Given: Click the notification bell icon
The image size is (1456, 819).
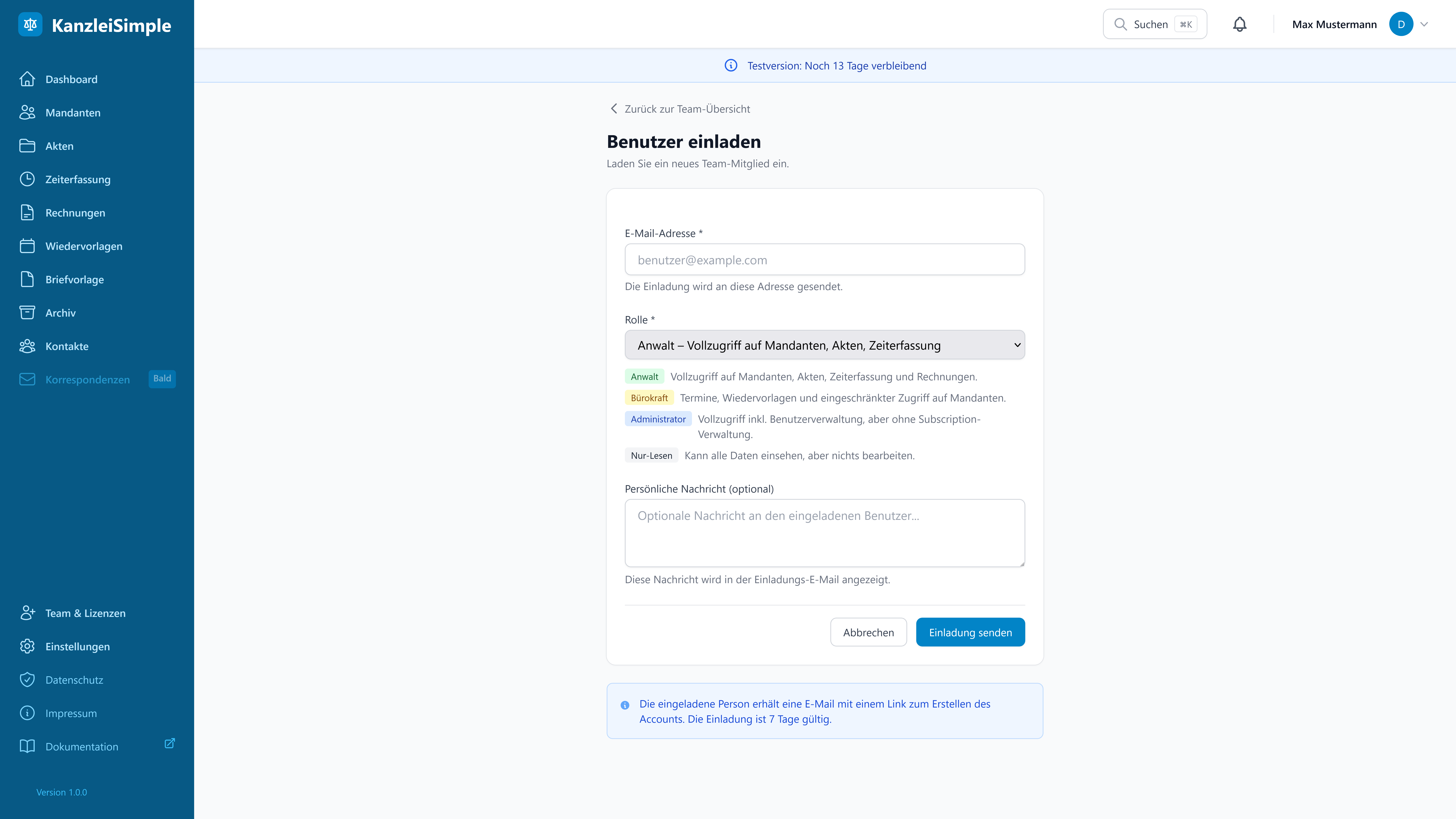Looking at the screenshot, I should pyautogui.click(x=1239, y=24).
